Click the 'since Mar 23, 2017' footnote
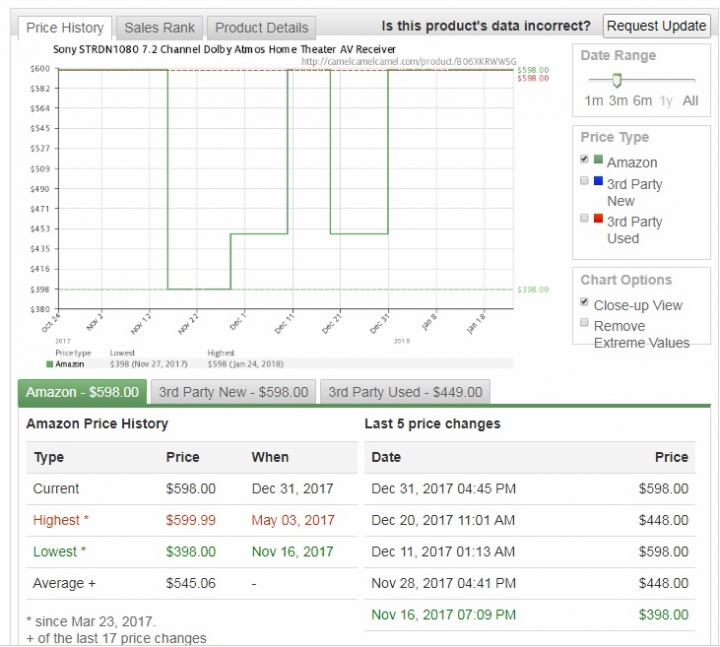Screen dimensions: 720x647 click(91, 621)
